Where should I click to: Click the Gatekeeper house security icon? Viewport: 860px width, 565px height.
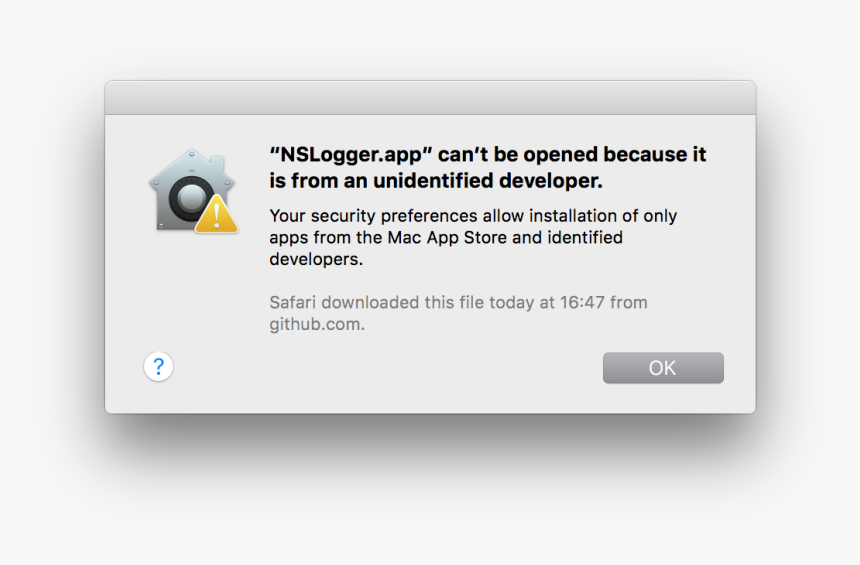[x=193, y=190]
